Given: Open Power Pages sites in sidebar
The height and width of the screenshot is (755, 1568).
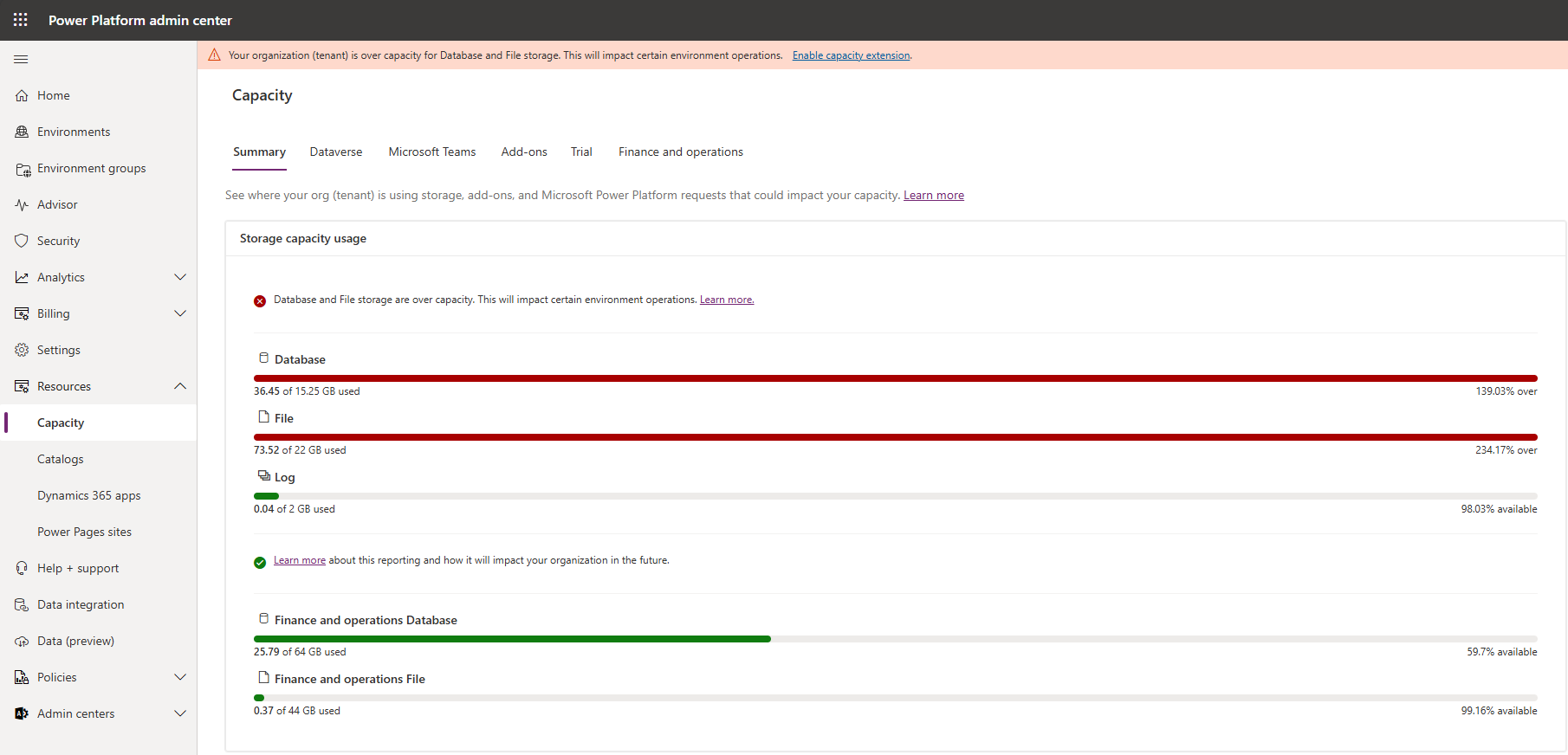Looking at the screenshot, I should coord(84,532).
